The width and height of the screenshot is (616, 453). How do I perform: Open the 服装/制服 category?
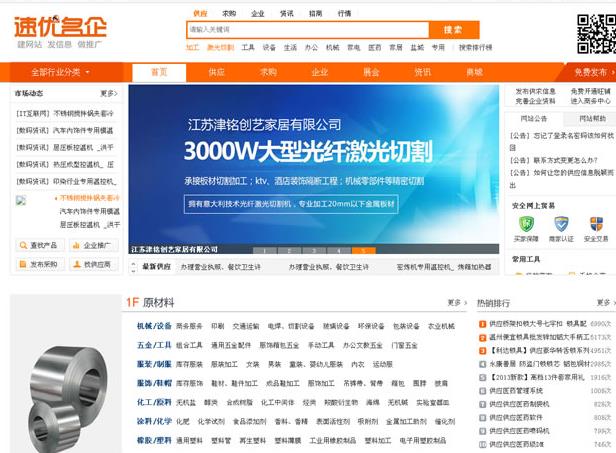tap(154, 364)
